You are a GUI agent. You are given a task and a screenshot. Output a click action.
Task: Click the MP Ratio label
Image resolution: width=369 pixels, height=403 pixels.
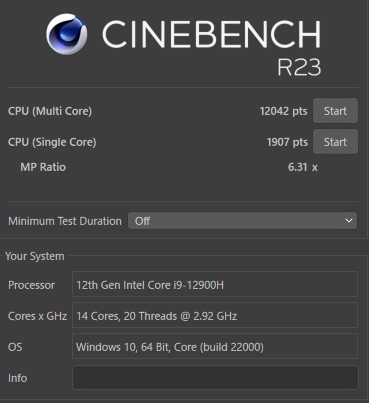coord(43,167)
